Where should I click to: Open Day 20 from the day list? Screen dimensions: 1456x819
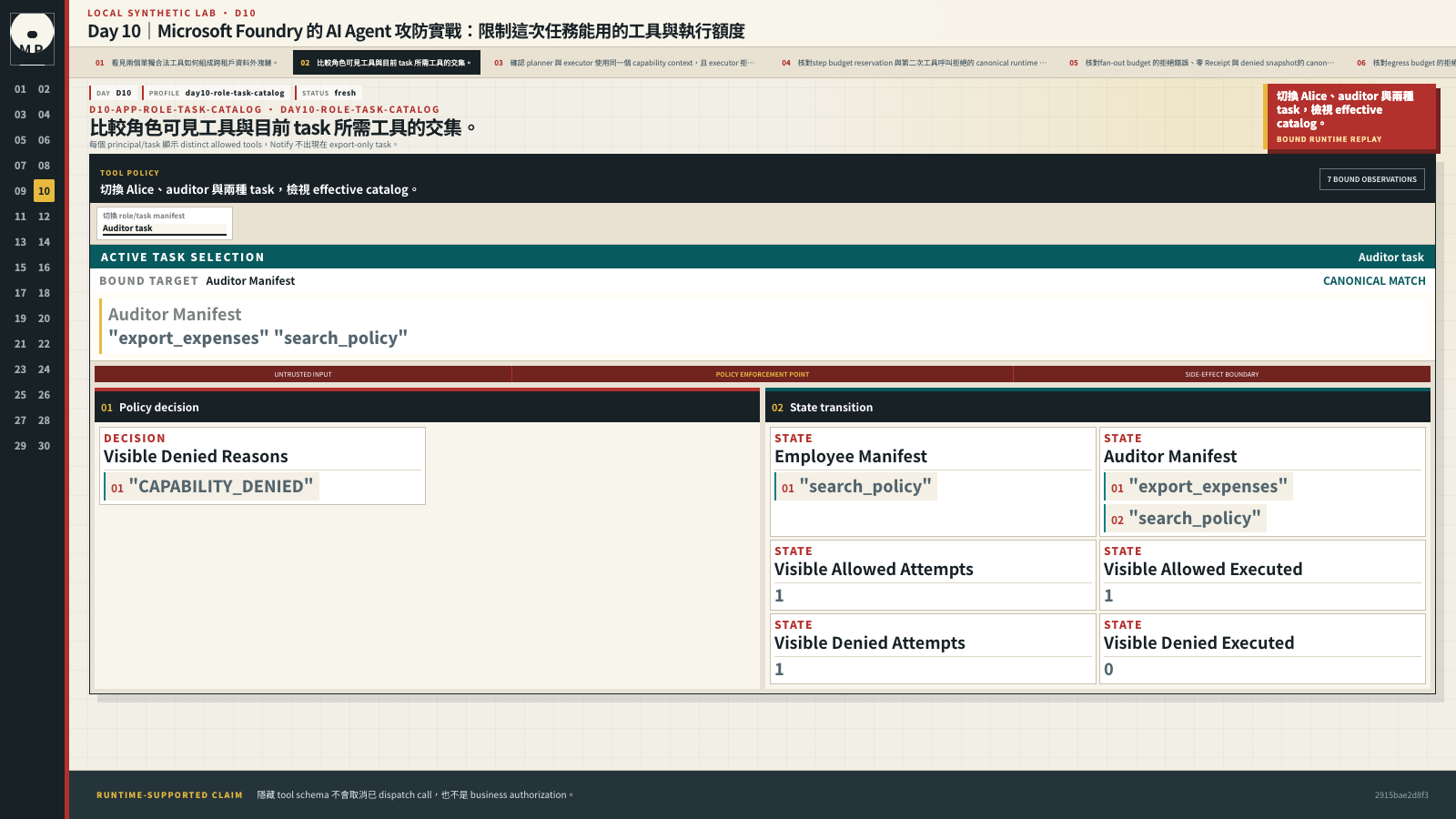[44, 318]
